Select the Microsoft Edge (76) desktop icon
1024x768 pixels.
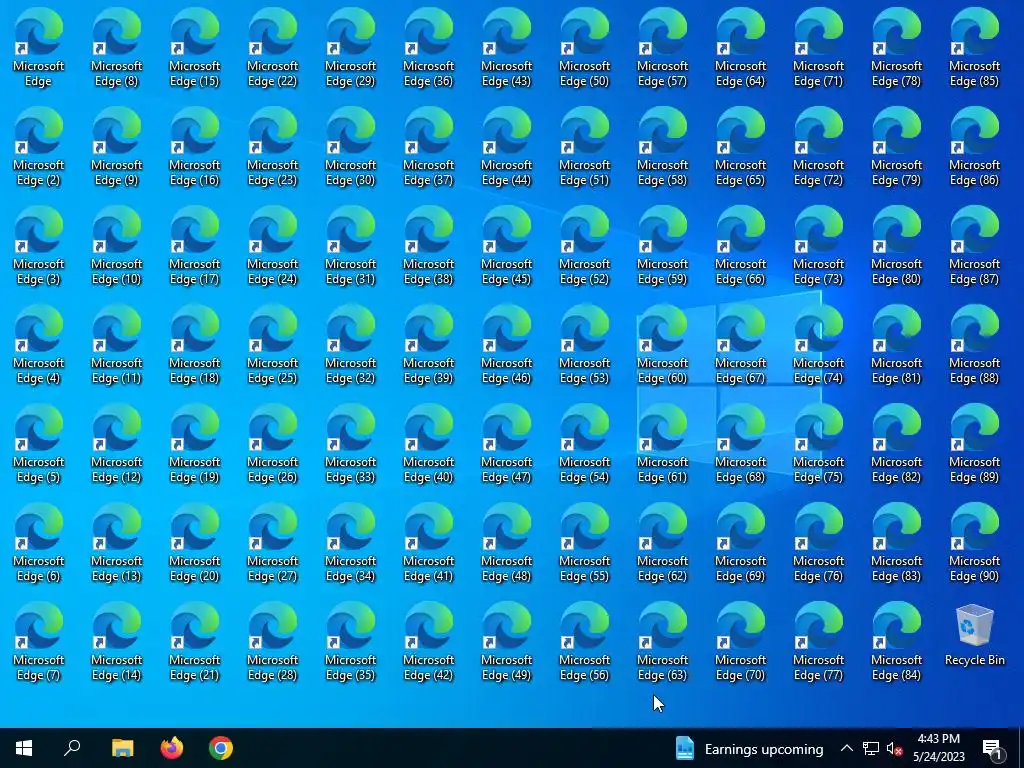pyautogui.click(x=819, y=543)
